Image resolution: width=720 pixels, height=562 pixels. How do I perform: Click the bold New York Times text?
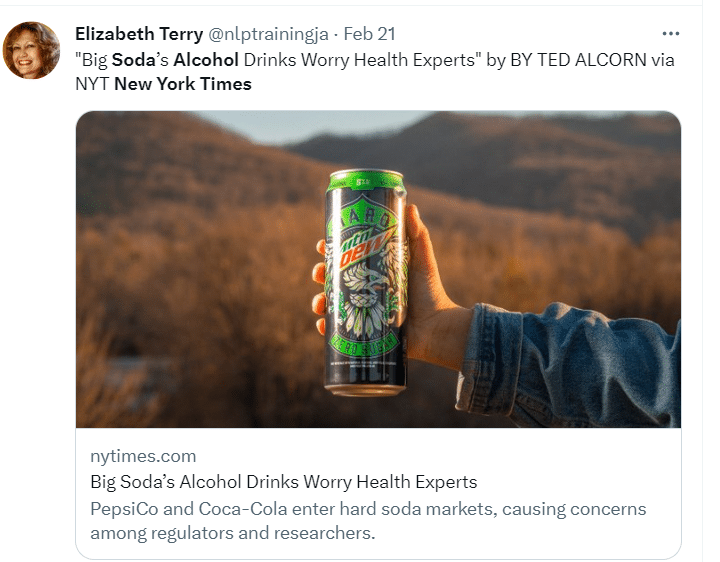coord(183,84)
